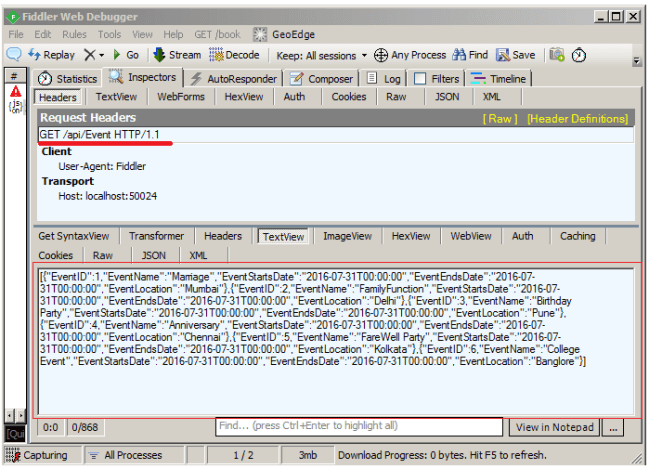The height and width of the screenshot is (469, 650).
Task: Click the Go resume button
Action: [x=126, y=55]
